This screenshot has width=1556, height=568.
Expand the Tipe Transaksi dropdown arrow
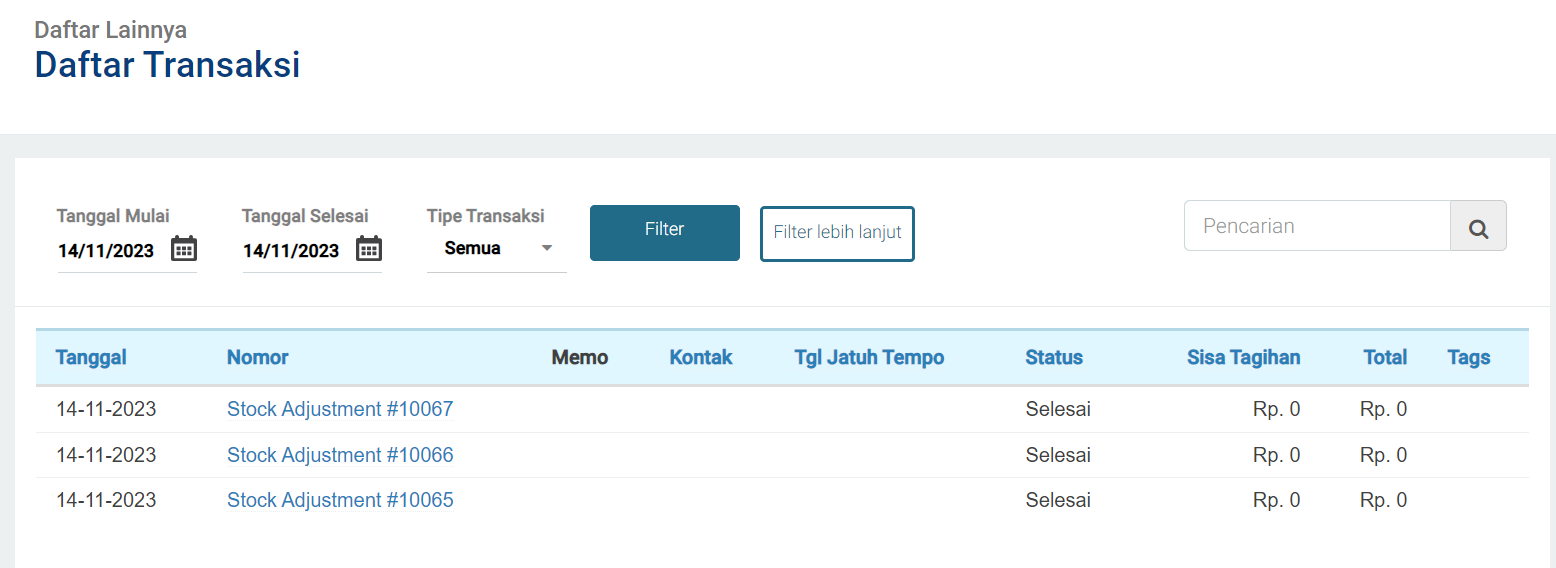(x=547, y=248)
